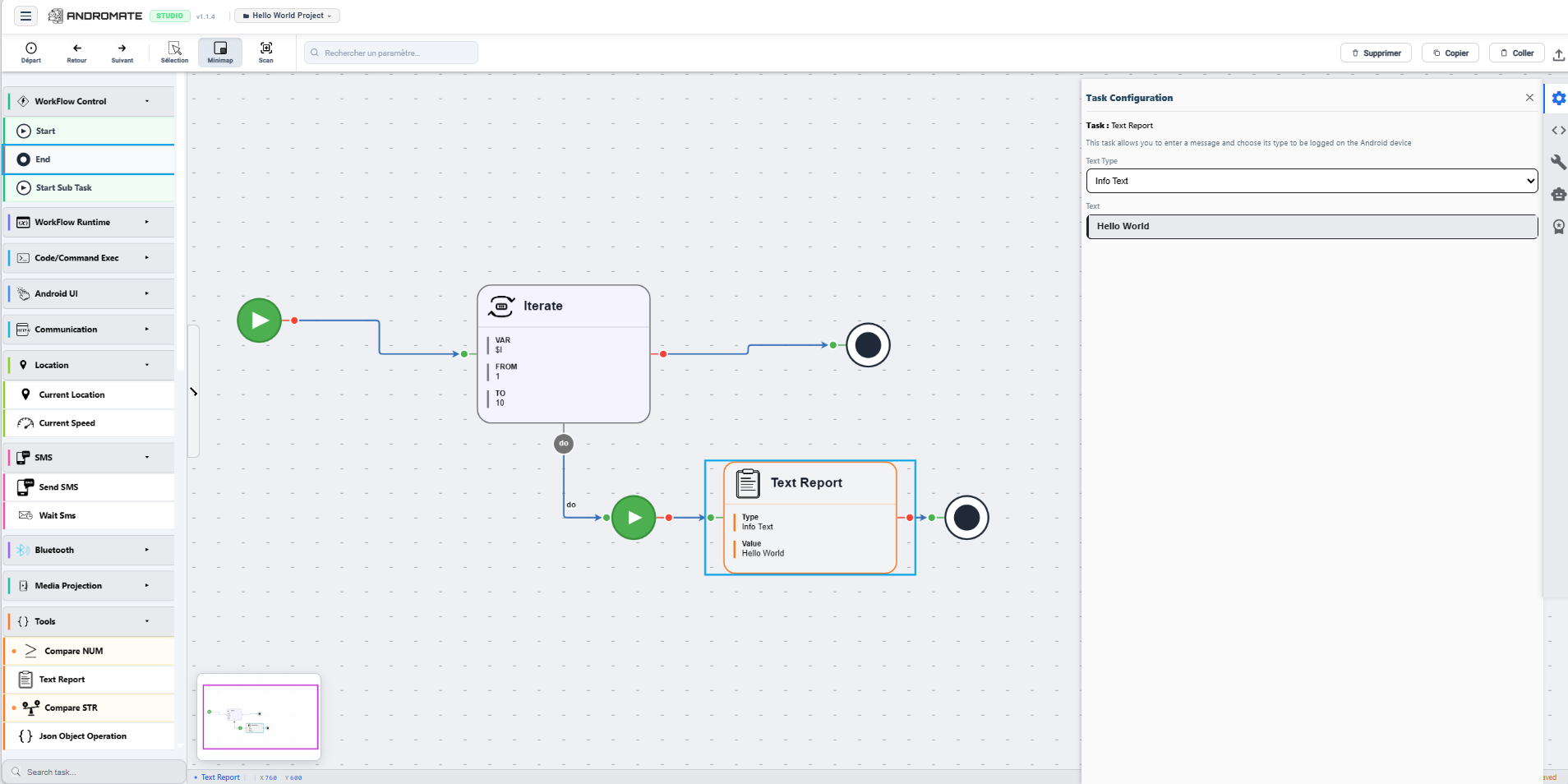Select the Json Object Operation task
The image size is (1568, 784).
click(x=89, y=736)
